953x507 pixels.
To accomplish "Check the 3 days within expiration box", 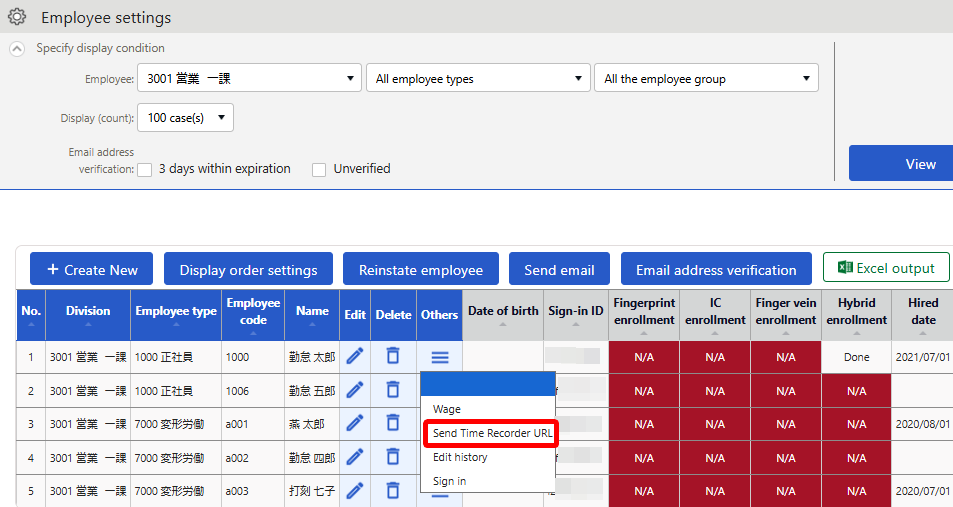I will click(x=145, y=170).
